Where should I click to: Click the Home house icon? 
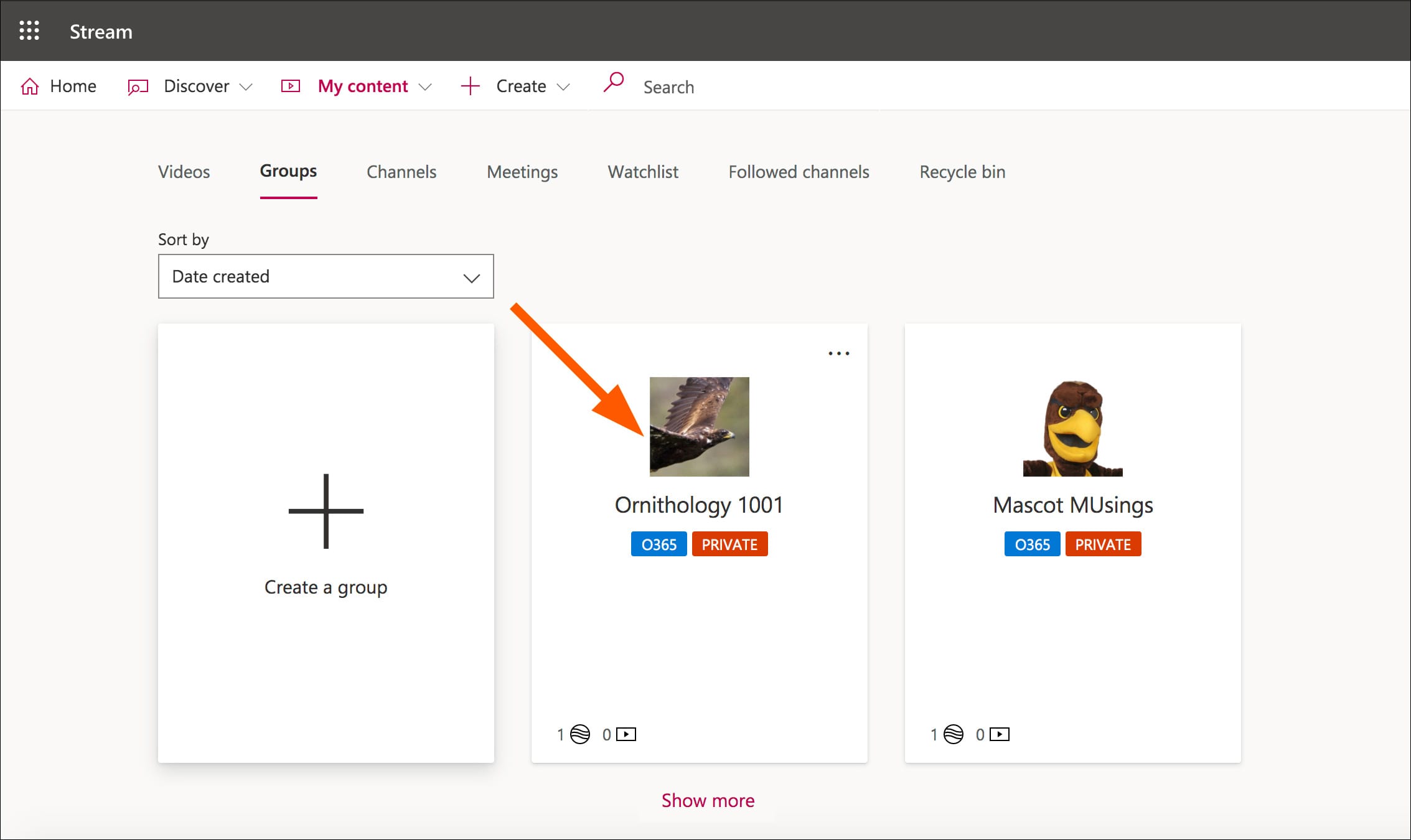click(x=30, y=86)
